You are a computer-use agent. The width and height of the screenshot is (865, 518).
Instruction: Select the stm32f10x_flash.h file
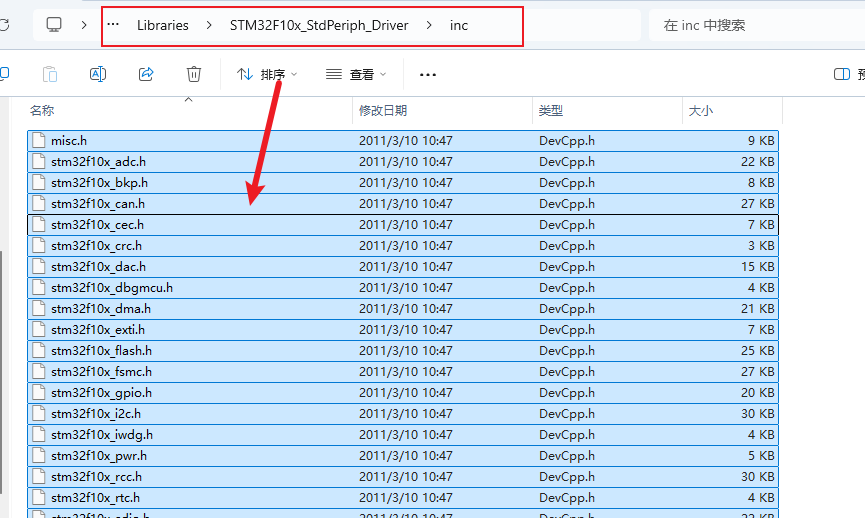(403, 350)
